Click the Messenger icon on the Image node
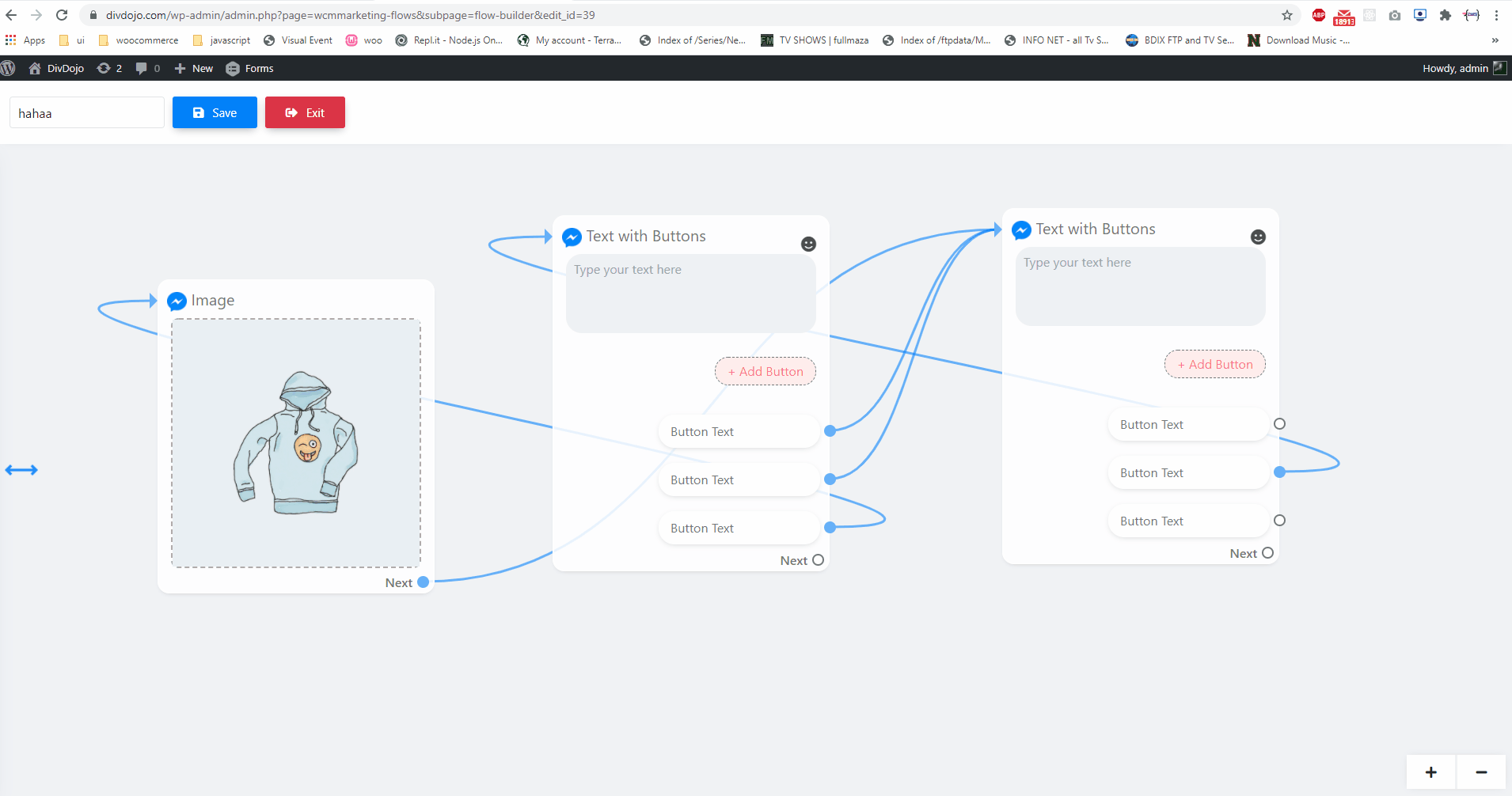The height and width of the screenshot is (796, 1512). point(177,301)
